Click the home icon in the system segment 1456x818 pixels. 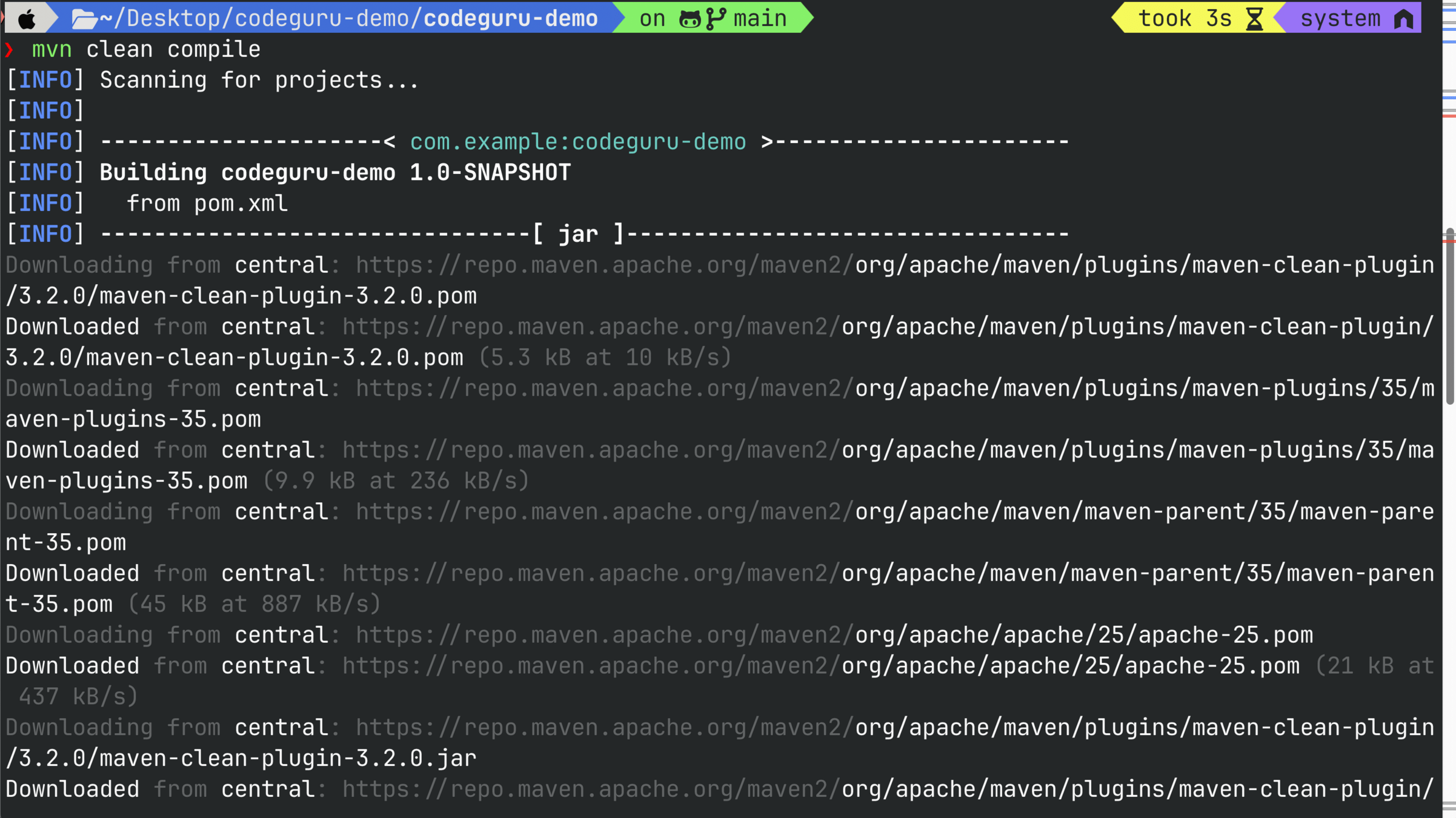1403,19
